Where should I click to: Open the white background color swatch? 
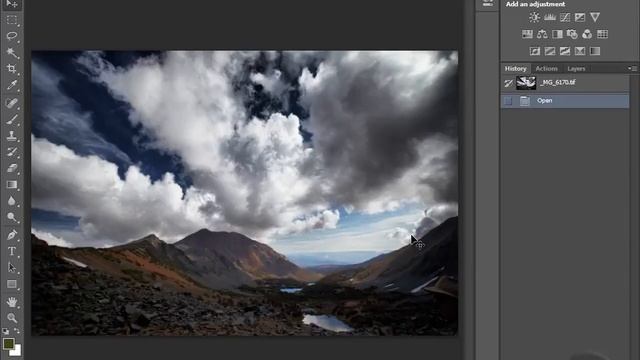[x=16, y=351]
